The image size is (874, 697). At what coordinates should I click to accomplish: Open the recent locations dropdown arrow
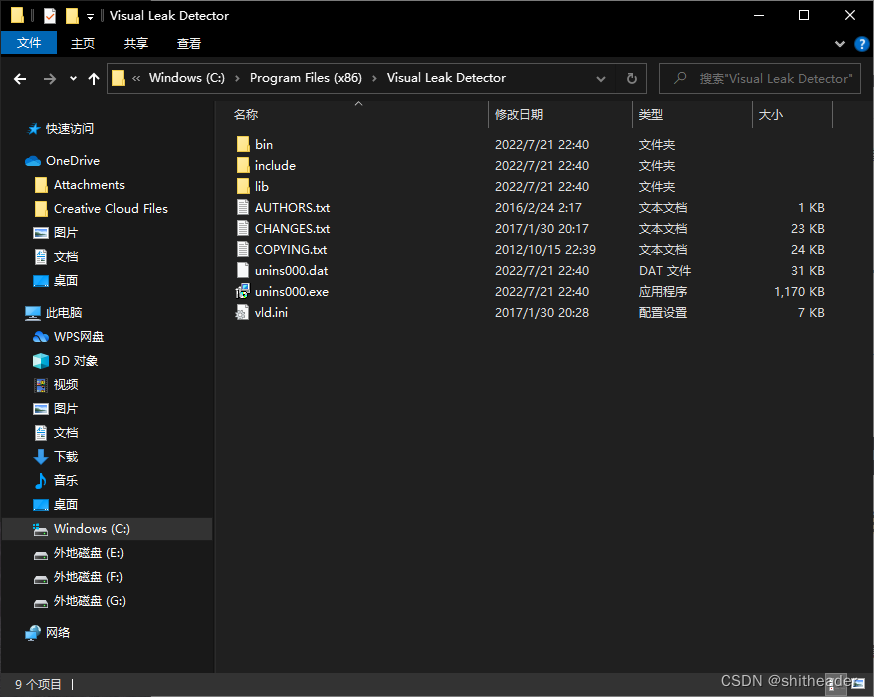73,79
